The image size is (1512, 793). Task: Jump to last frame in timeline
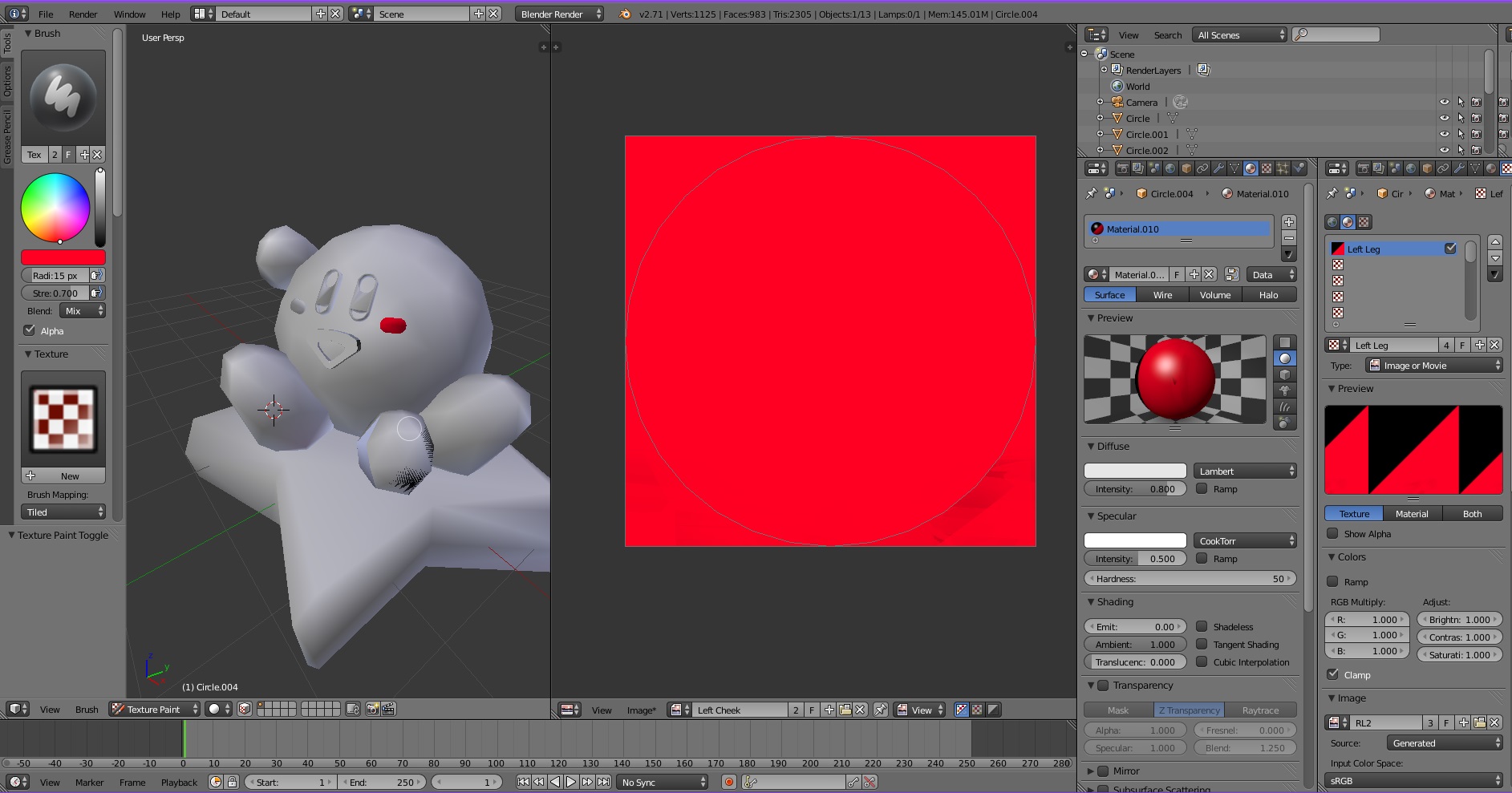[x=603, y=782]
